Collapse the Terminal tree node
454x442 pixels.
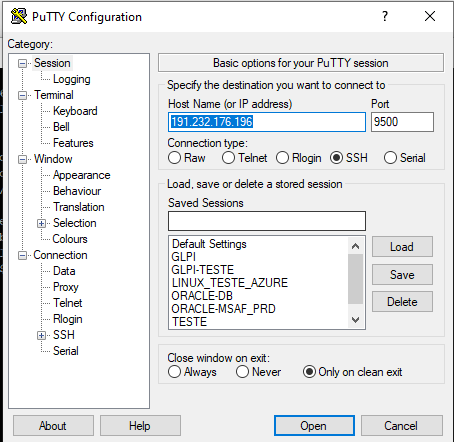(x=22, y=95)
